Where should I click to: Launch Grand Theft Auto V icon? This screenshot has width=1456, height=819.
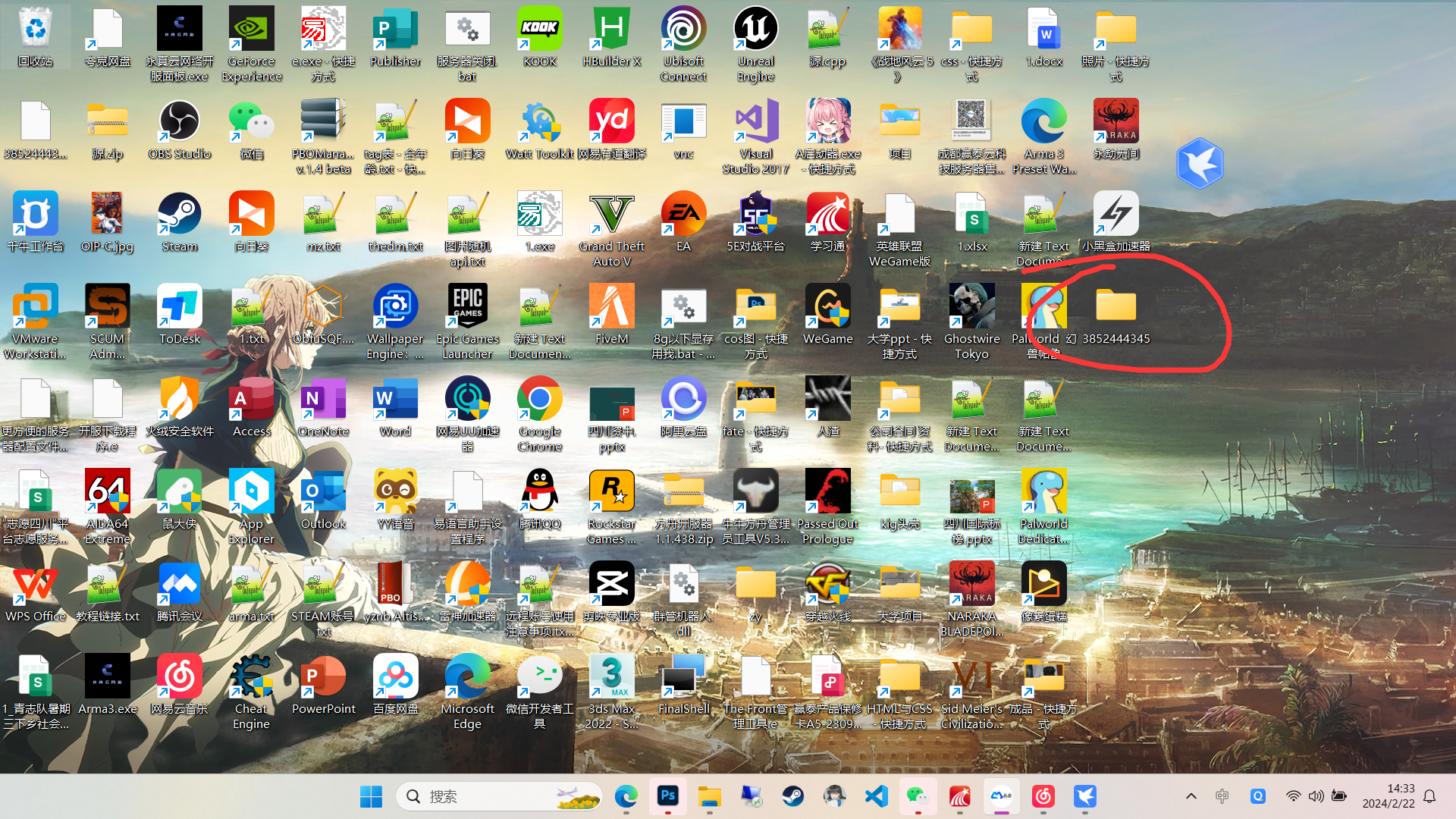click(612, 229)
